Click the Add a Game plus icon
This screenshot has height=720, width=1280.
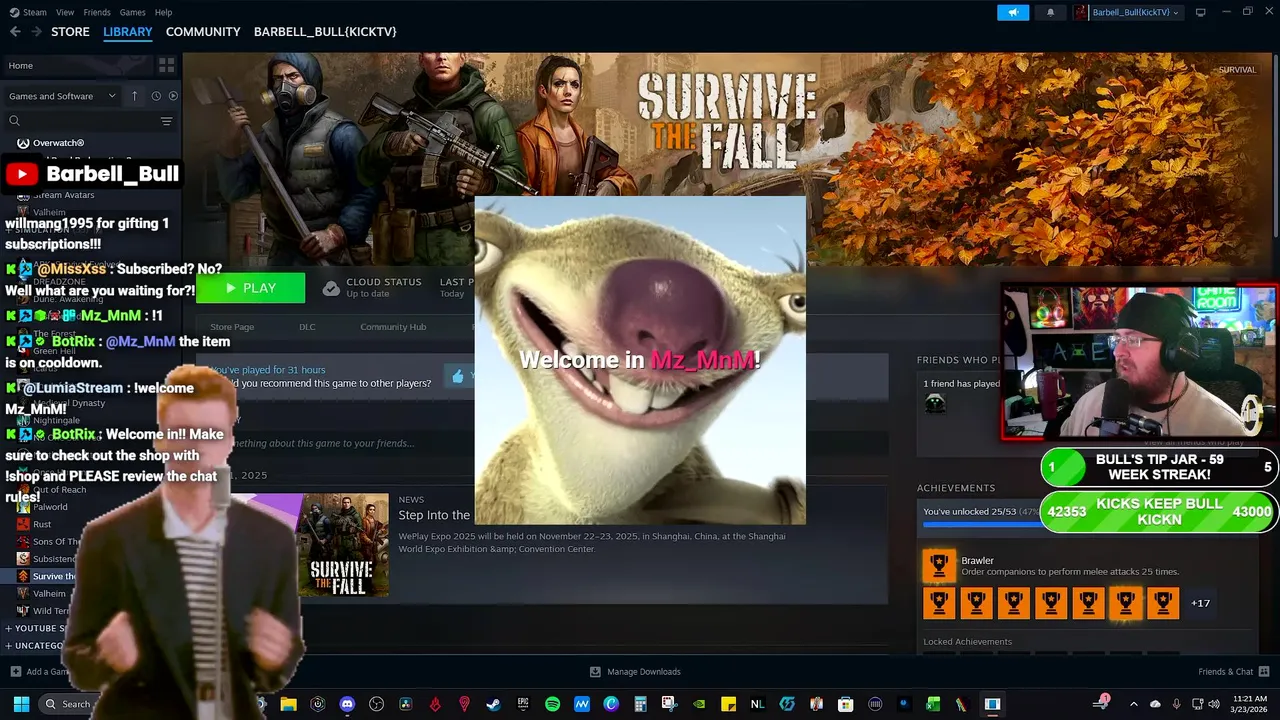[15, 672]
